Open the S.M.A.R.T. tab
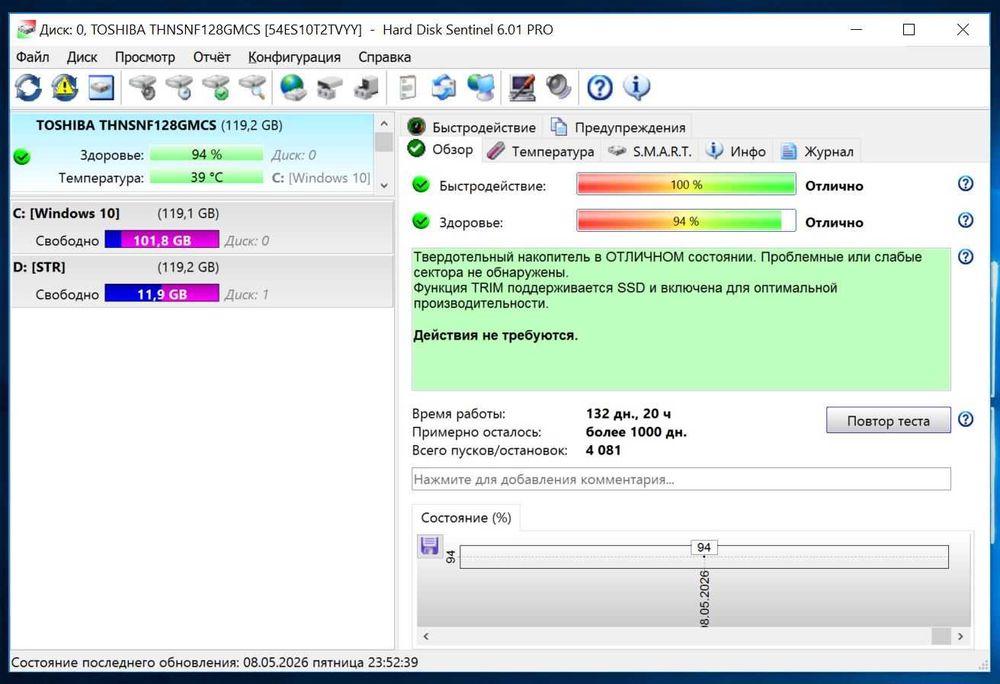 coord(649,151)
